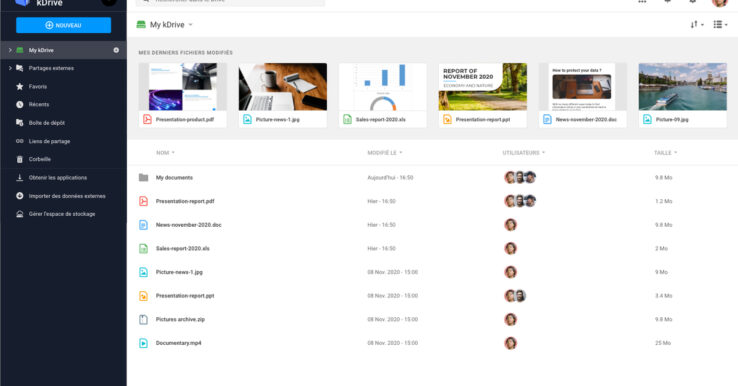Screen dimensions: 738x386
Task: Click the 25 Mo size of Documentary.mp4
Action: [x=663, y=343]
